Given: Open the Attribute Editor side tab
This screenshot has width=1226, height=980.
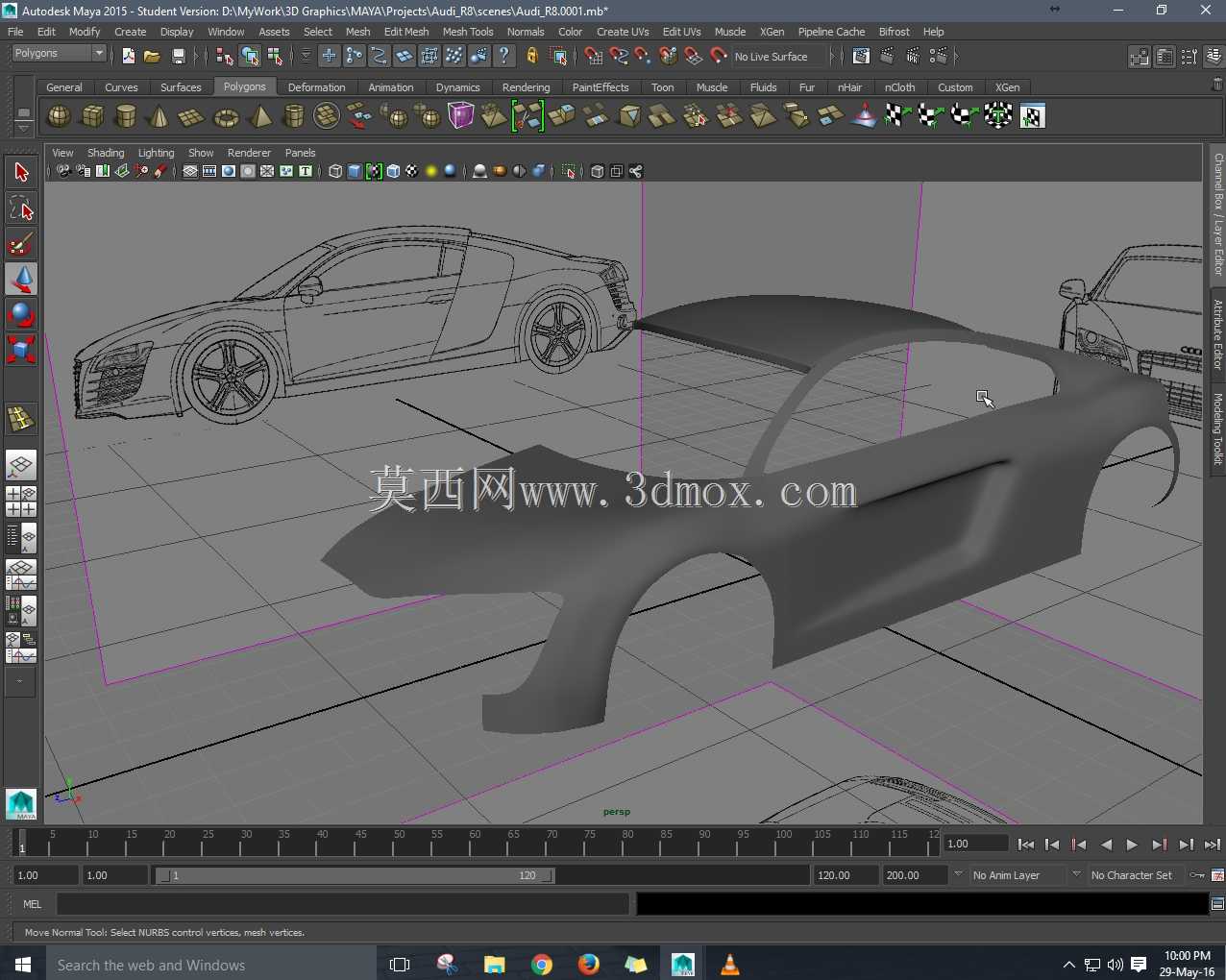Looking at the screenshot, I should click(x=1217, y=334).
